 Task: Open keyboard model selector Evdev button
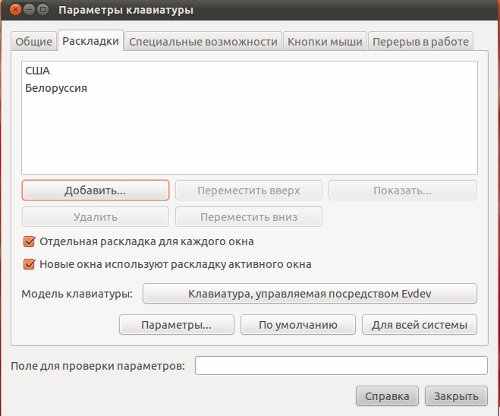click(x=310, y=294)
